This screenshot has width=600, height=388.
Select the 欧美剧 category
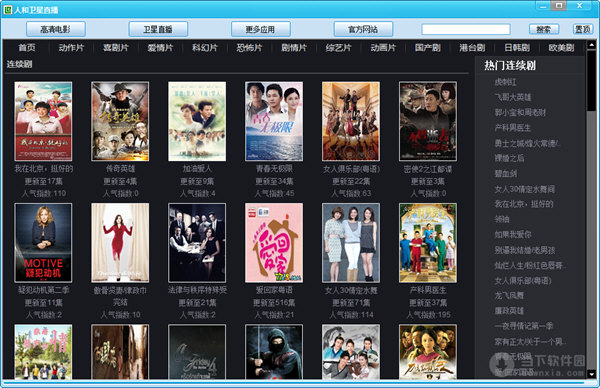[561, 48]
